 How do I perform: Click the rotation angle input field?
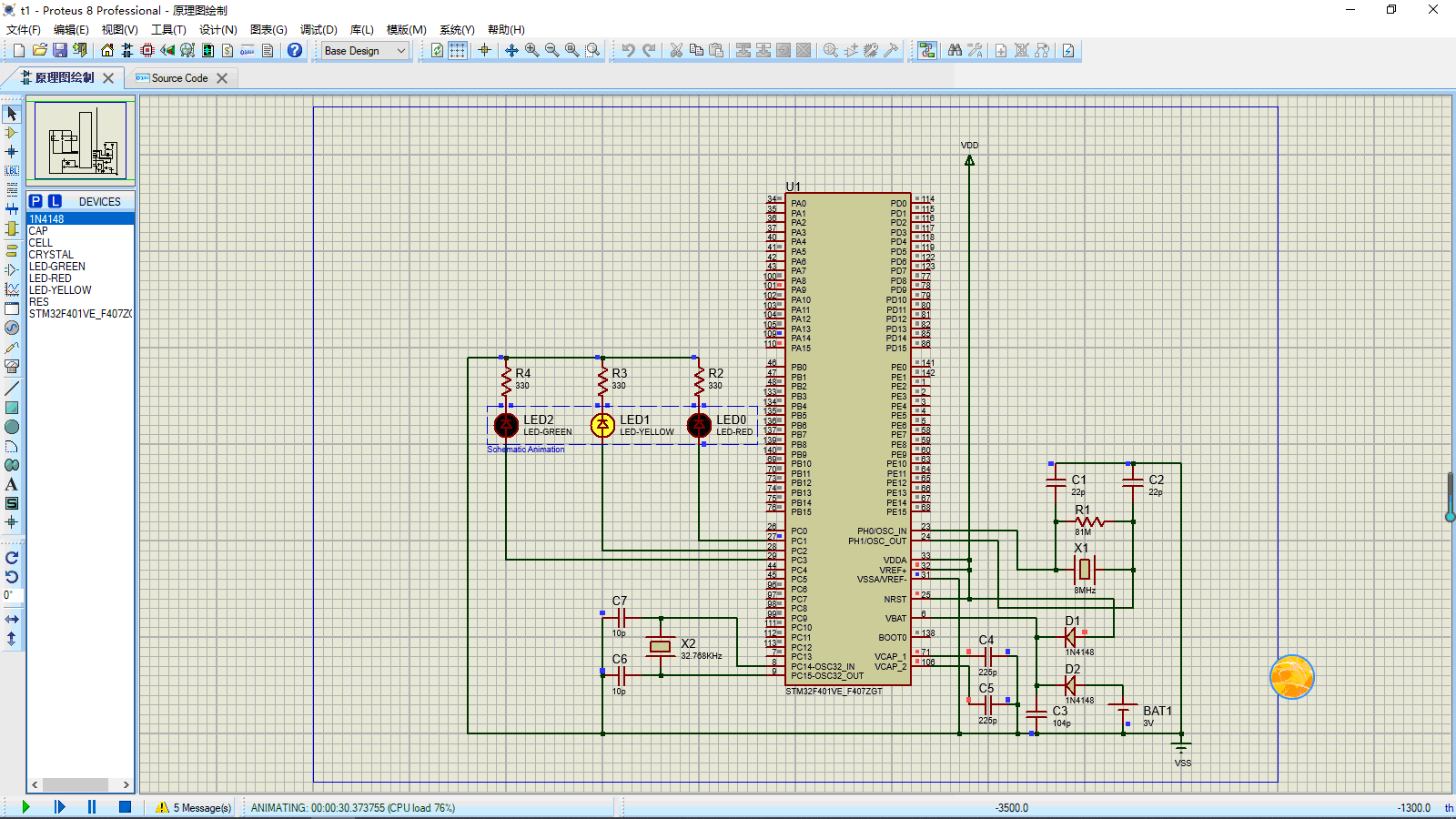[12, 595]
